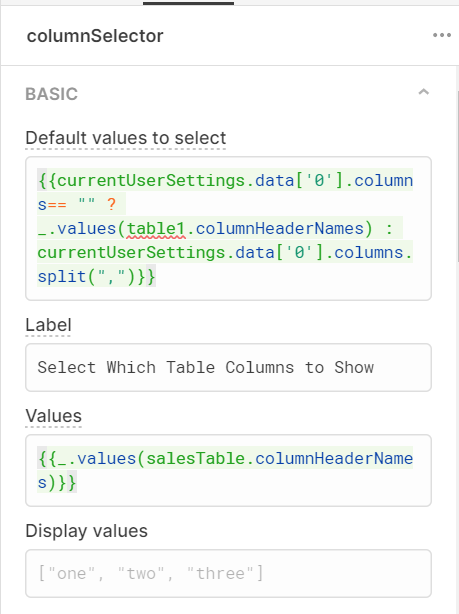This screenshot has width=459, height=614.
Task: Click the 'Values' property label
Action: 54,416
